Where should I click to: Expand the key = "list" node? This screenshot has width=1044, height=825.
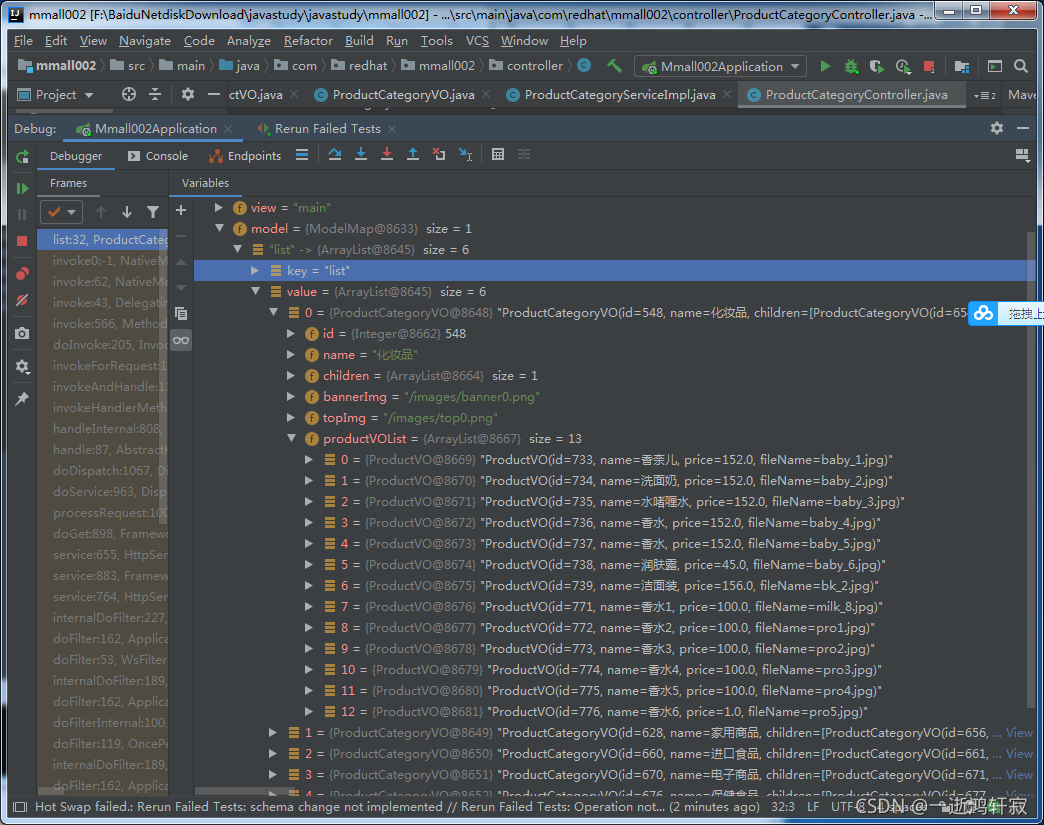click(x=254, y=270)
